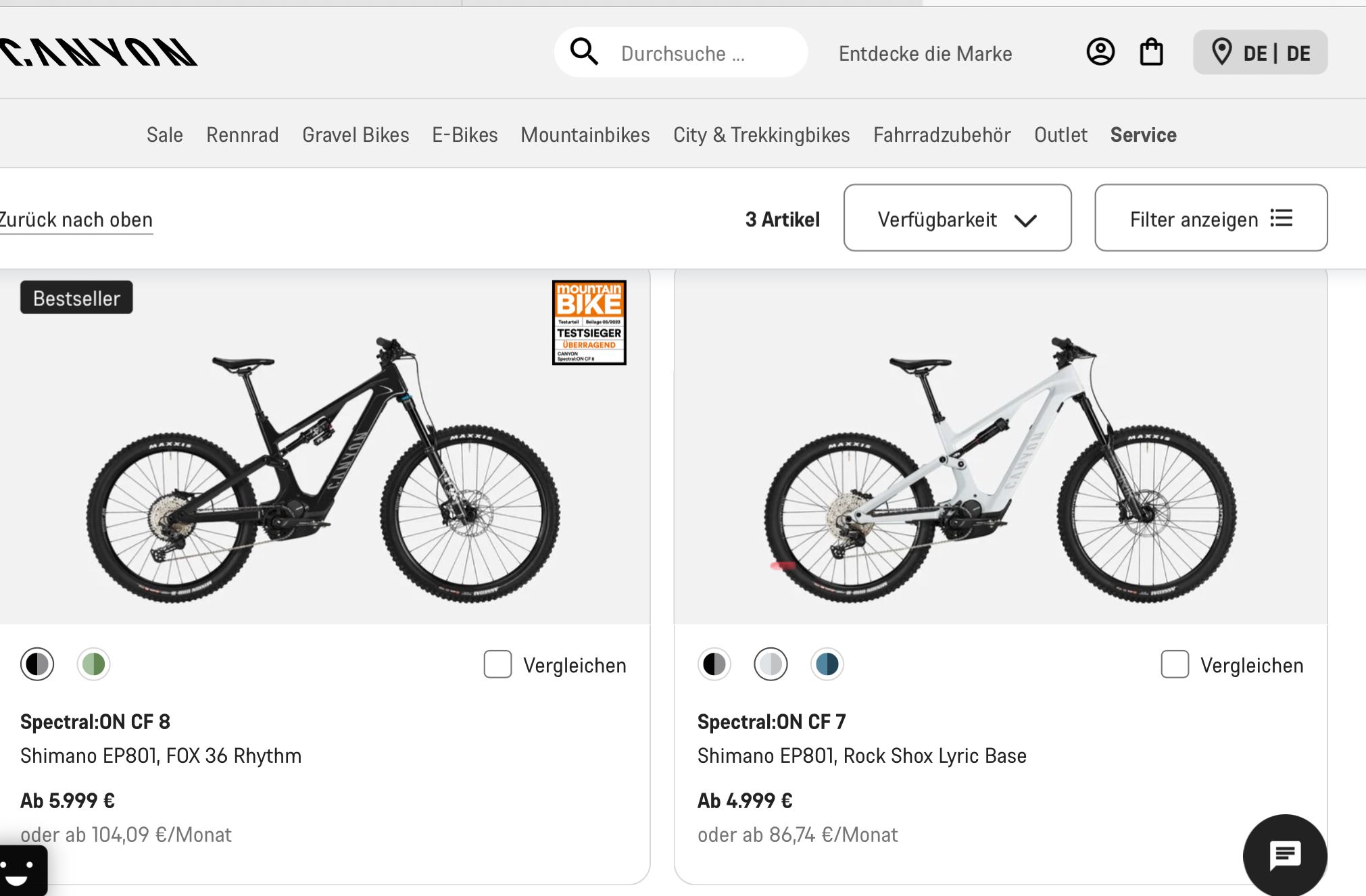
Task: Open the user account icon
Action: coord(1100,52)
